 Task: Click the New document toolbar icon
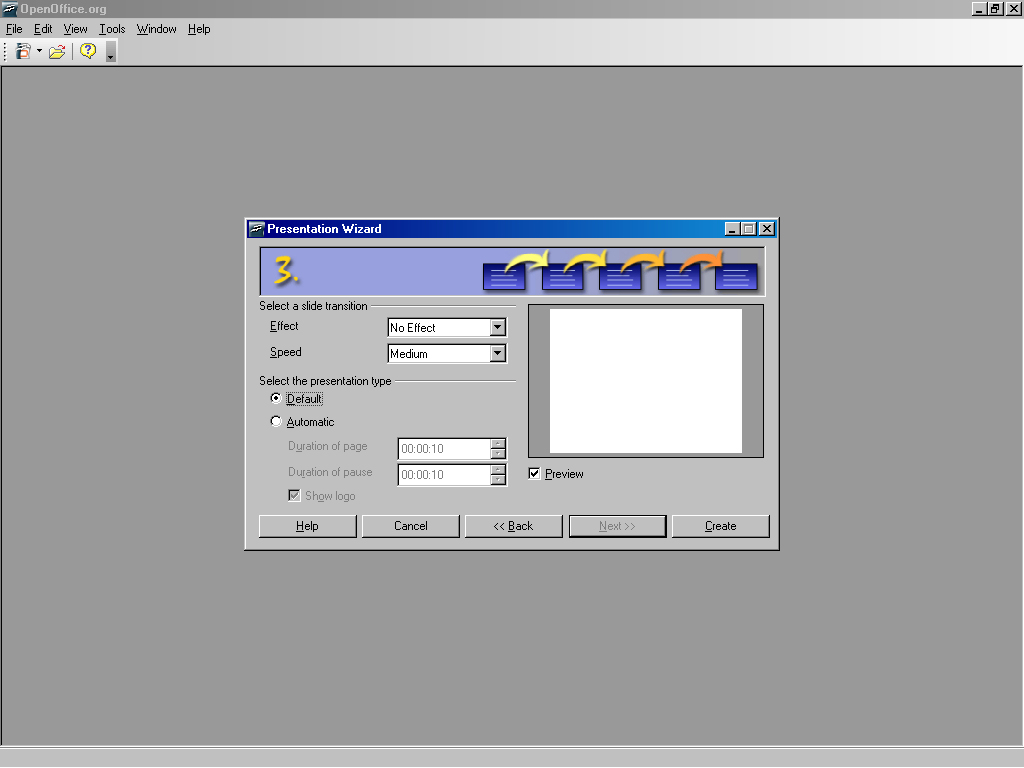(x=23, y=51)
